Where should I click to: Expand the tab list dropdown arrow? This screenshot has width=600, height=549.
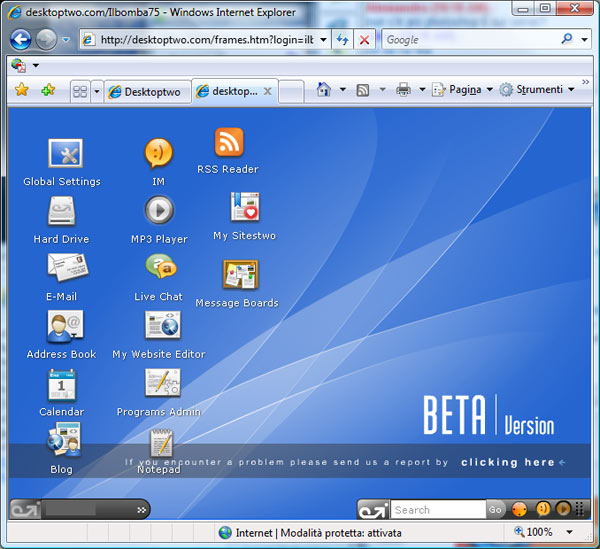tap(96, 91)
